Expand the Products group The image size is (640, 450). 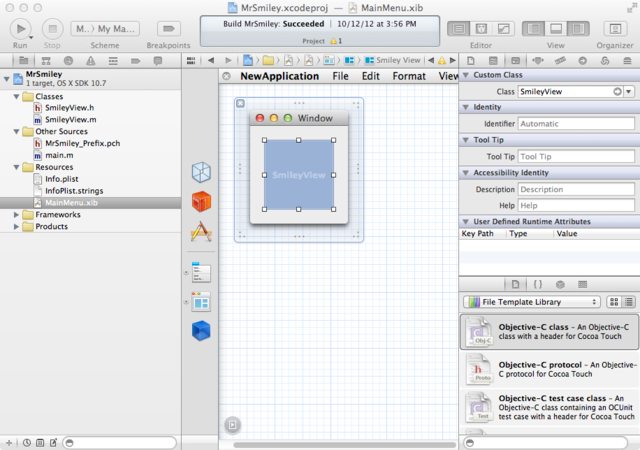16,226
